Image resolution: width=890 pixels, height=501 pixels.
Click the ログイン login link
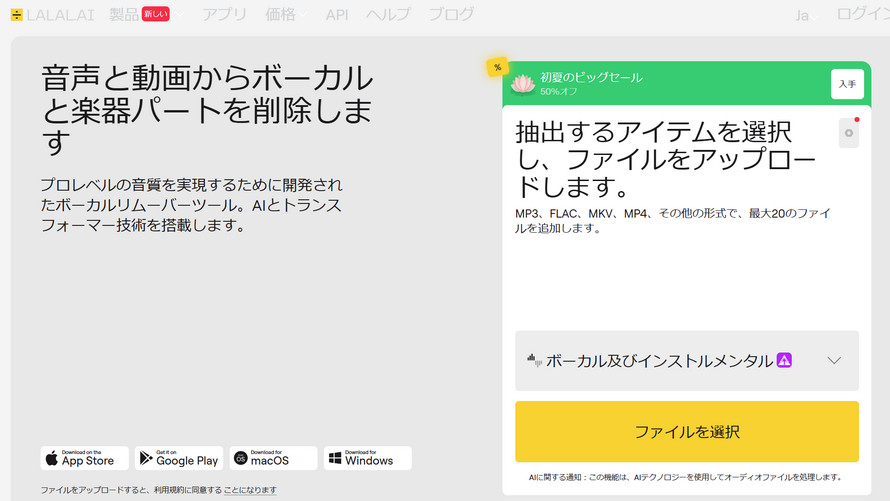[x=863, y=14]
